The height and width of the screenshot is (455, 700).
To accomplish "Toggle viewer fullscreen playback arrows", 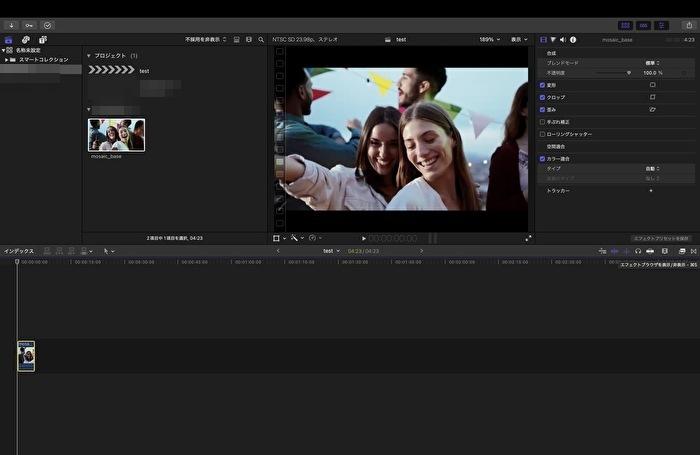I will pos(528,238).
